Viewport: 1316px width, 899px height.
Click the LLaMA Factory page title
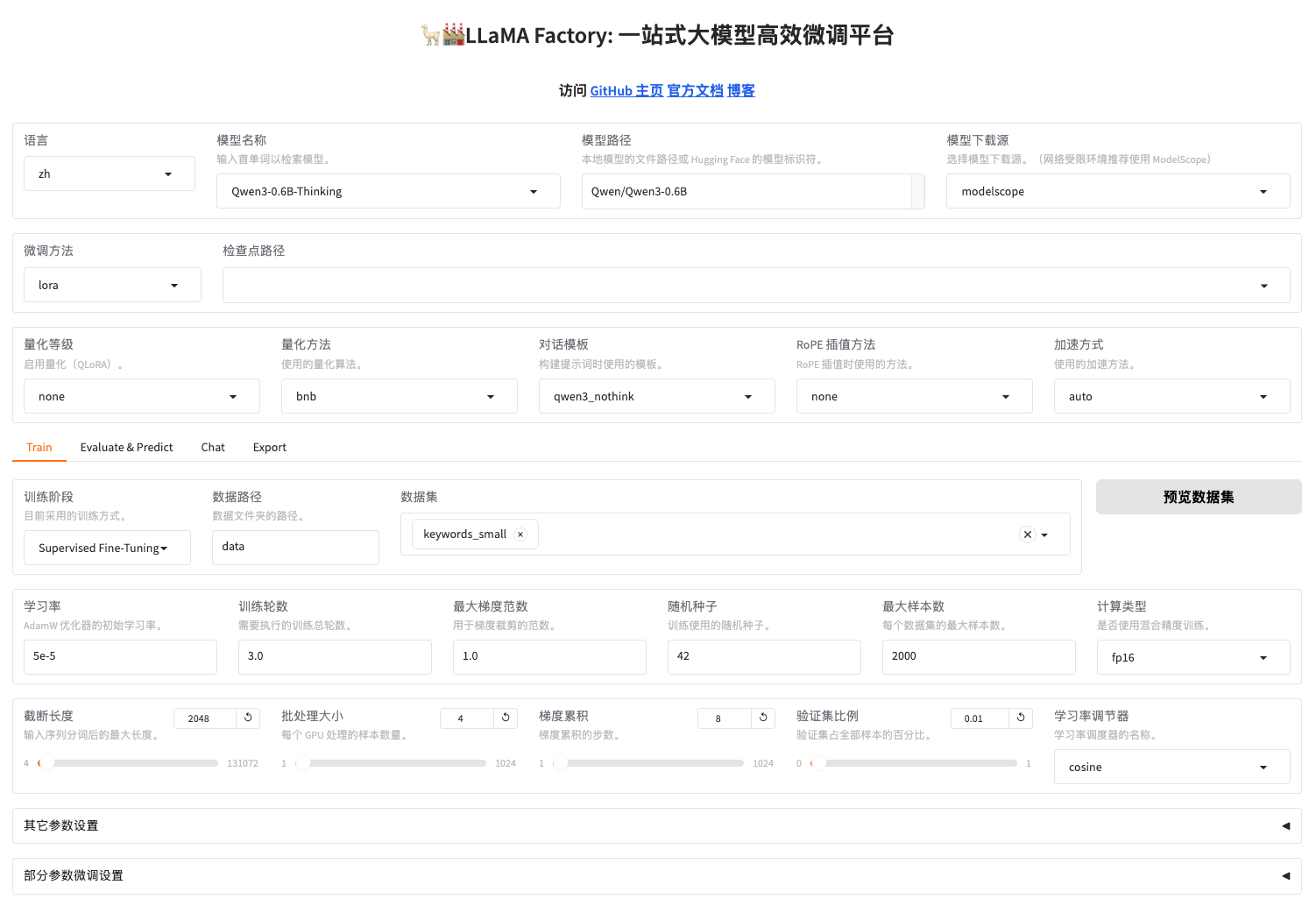[x=657, y=35]
